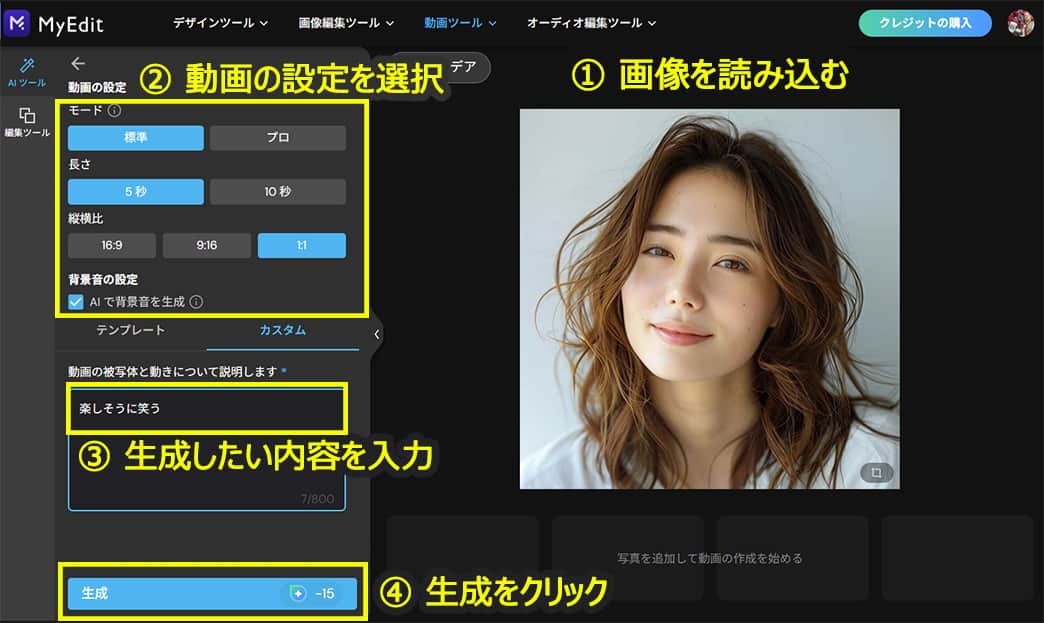This screenshot has width=1044, height=623.
Task: Click the info icon beside モード
Action: (112, 110)
